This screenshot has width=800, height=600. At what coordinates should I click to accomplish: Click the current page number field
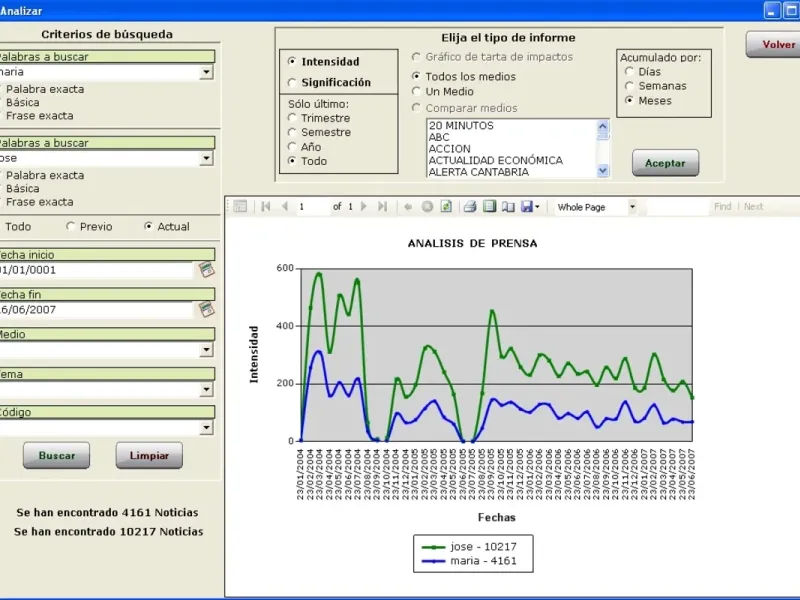point(312,207)
